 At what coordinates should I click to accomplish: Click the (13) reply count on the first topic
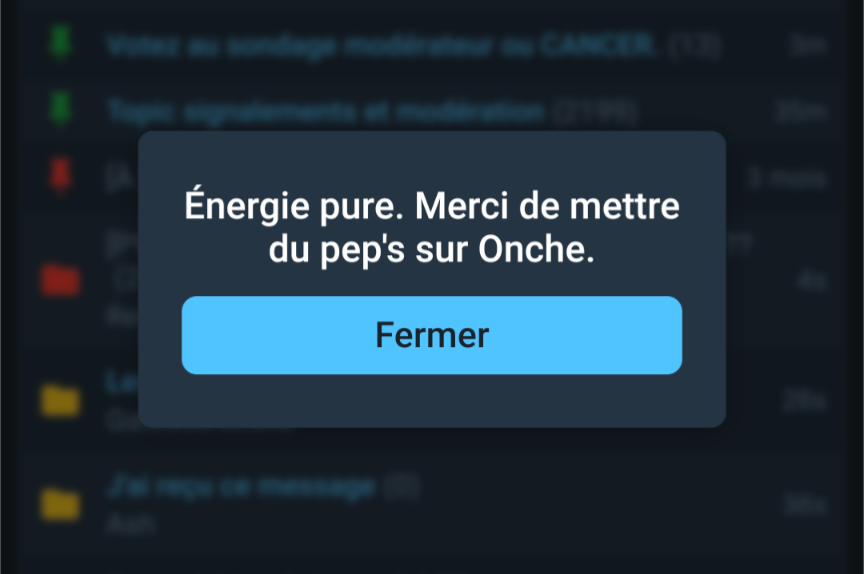(694, 45)
